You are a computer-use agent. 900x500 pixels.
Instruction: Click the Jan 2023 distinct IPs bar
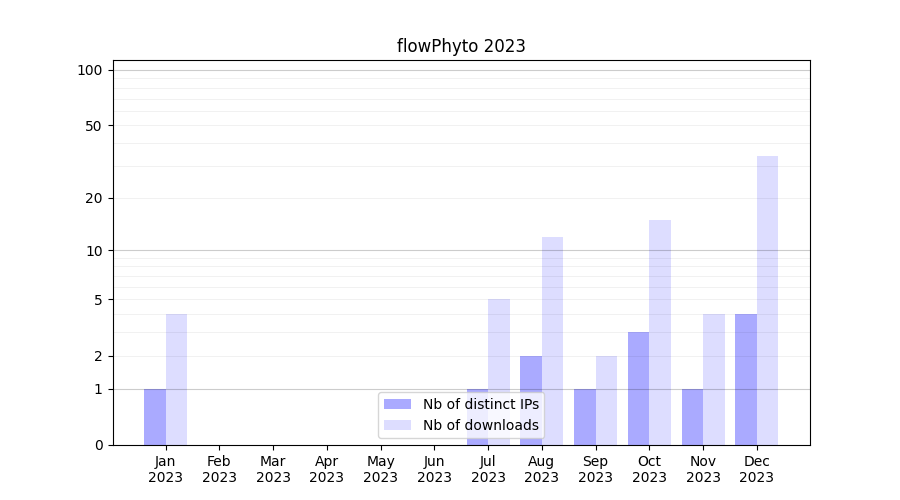point(155,417)
